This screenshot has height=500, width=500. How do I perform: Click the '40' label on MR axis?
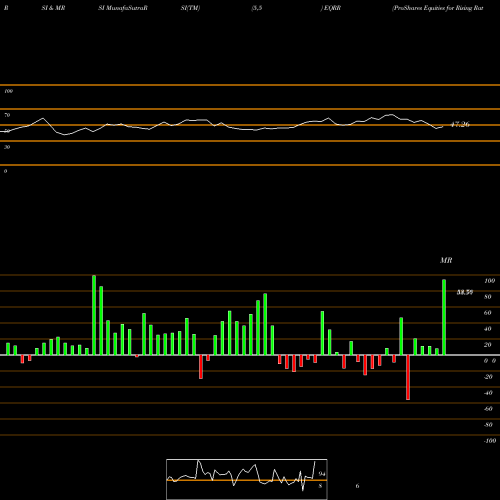(488, 329)
